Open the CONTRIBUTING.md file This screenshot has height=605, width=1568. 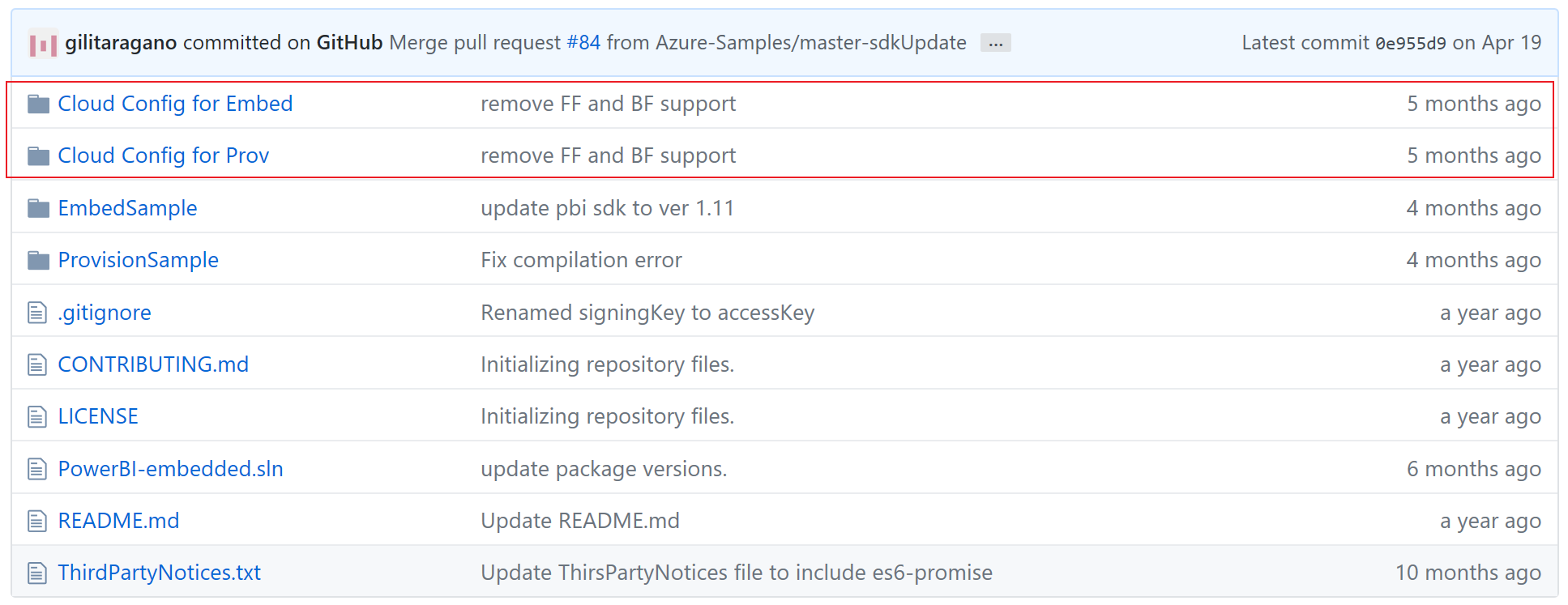point(152,364)
